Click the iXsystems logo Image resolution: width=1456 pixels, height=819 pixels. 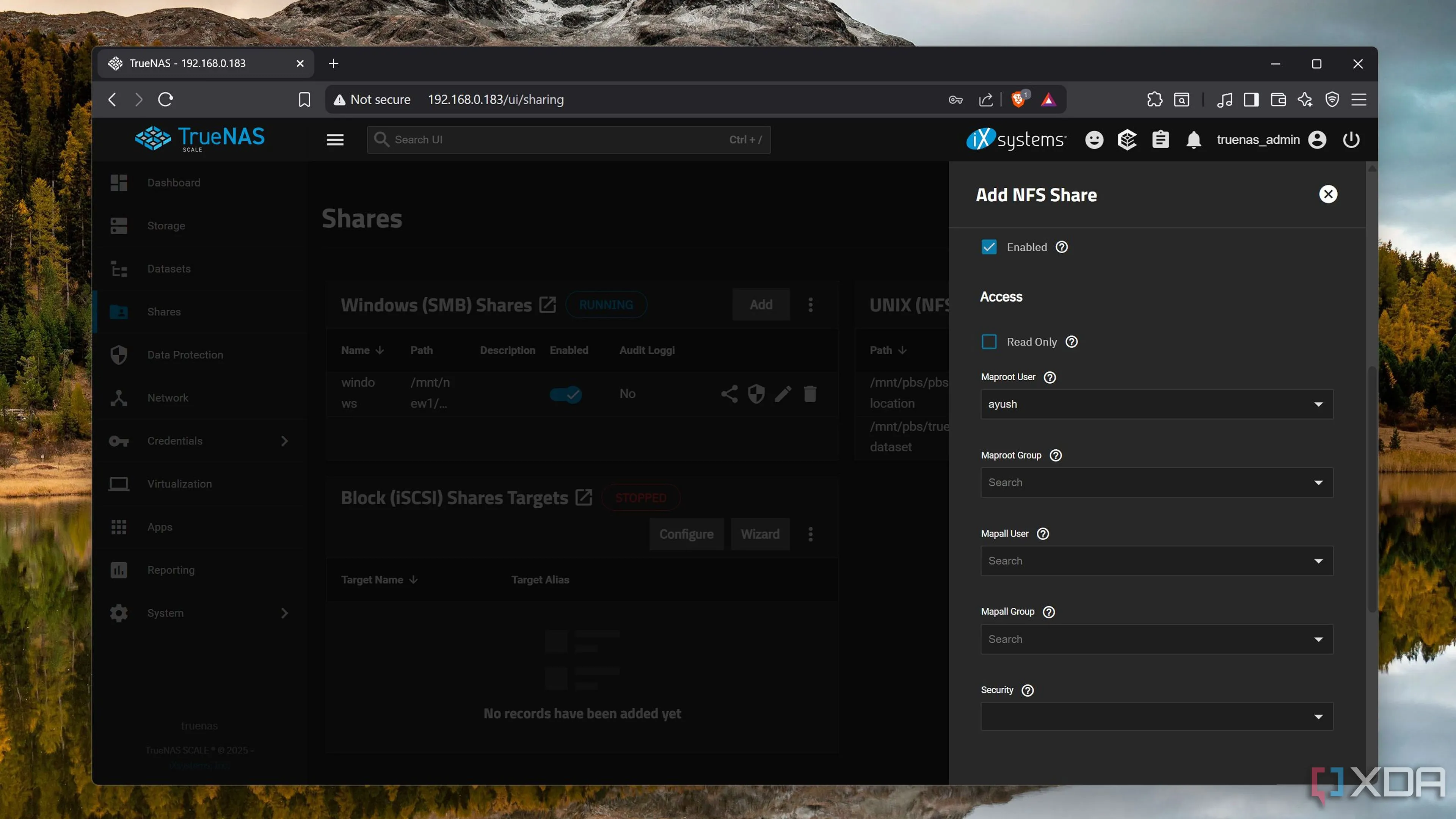click(x=1016, y=139)
